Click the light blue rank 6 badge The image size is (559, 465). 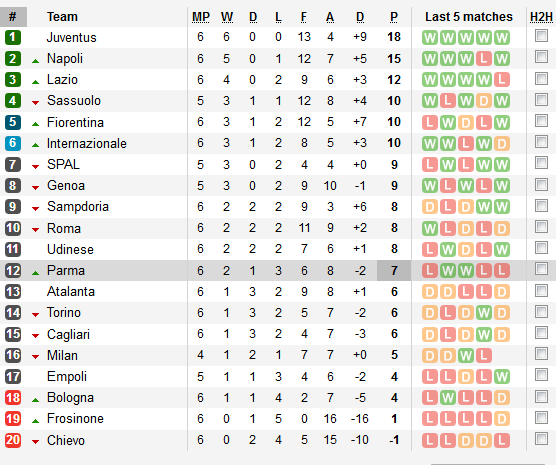coord(13,143)
